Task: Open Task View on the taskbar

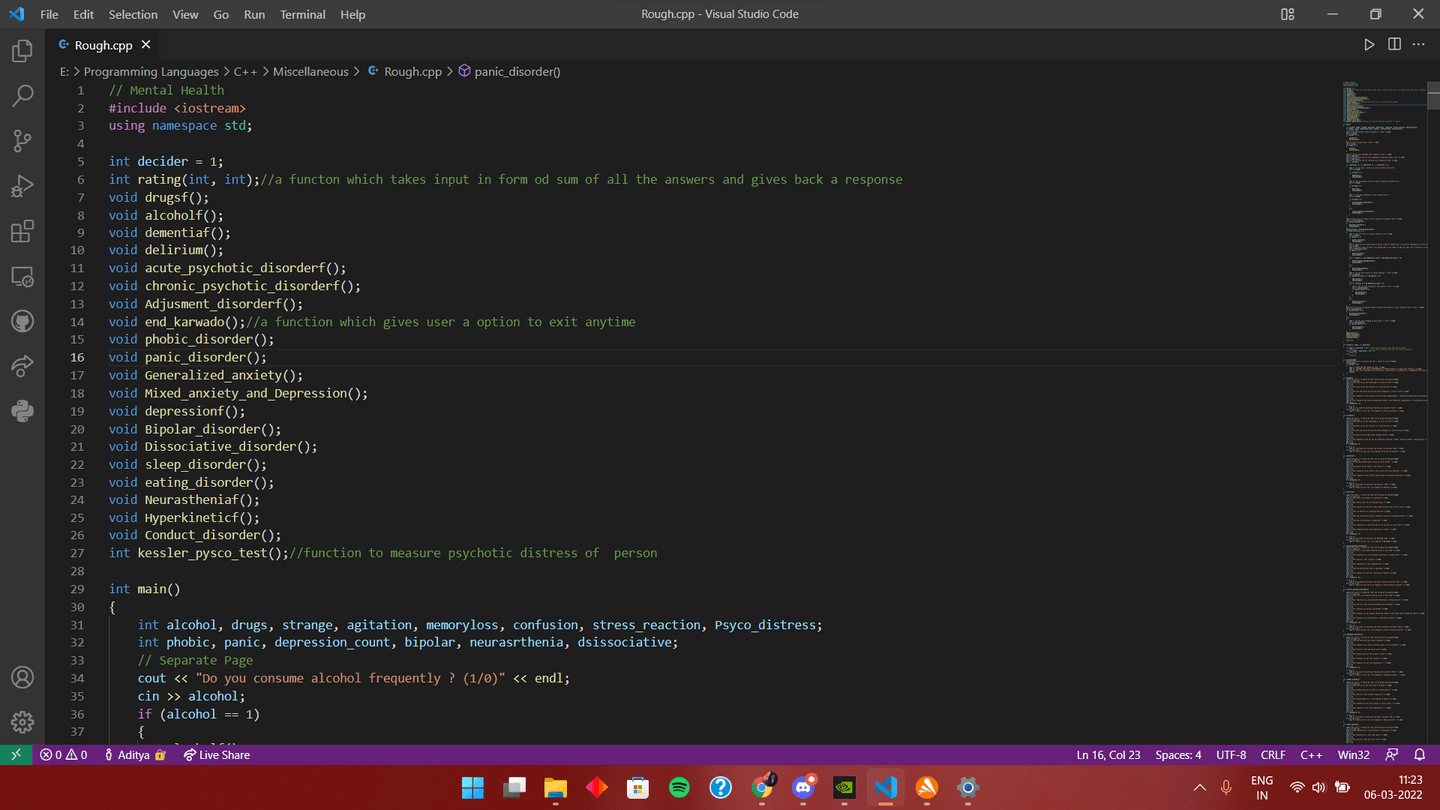Action: click(x=514, y=788)
